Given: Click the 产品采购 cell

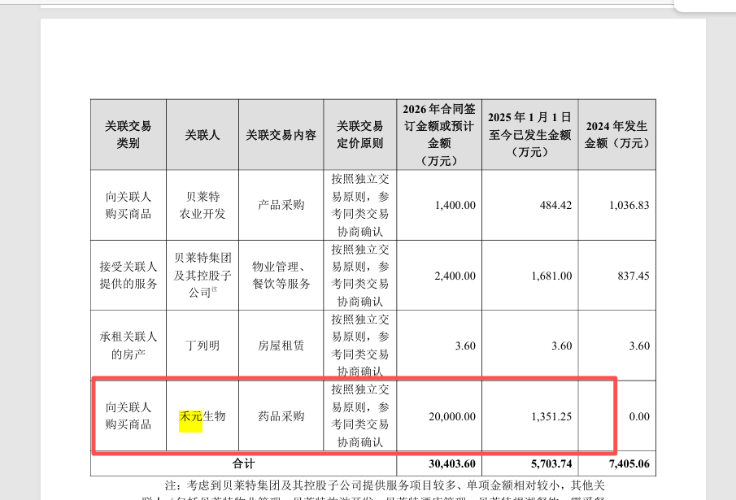Looking at the screenshot, I should 281,205.
